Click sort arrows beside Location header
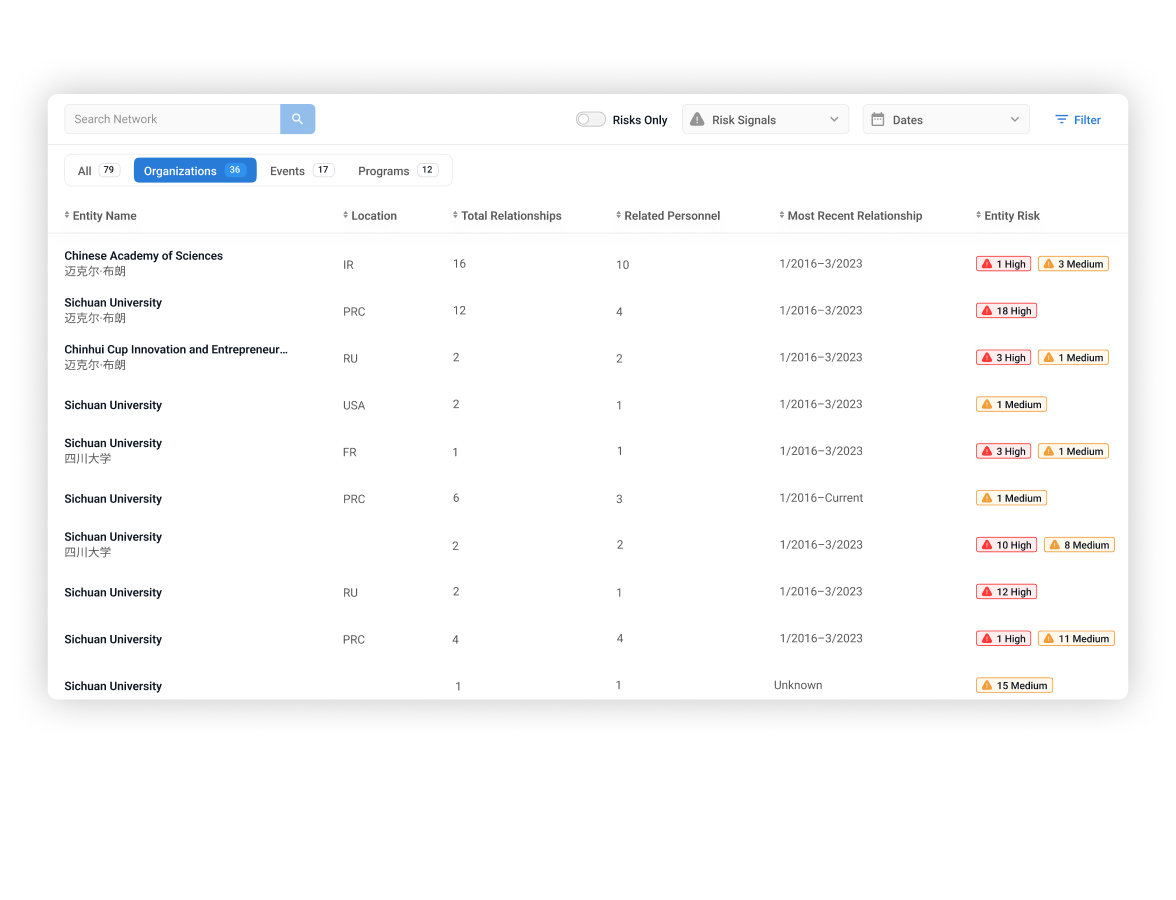This screenshot has height=900, width=1176. pyautogui.click(x=346, y=215)
